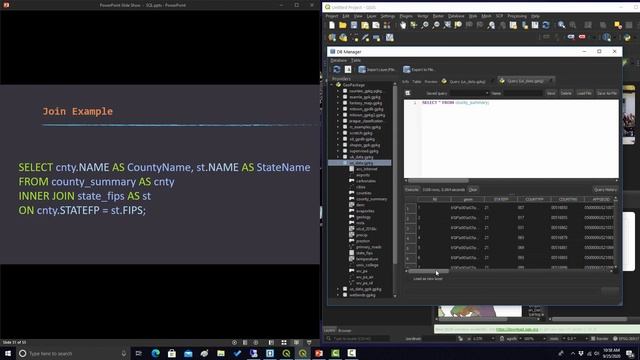This screenshot has width=640, height=360.
Task: Click the COUNTYNS column header
Action: (x=568, y=199)
